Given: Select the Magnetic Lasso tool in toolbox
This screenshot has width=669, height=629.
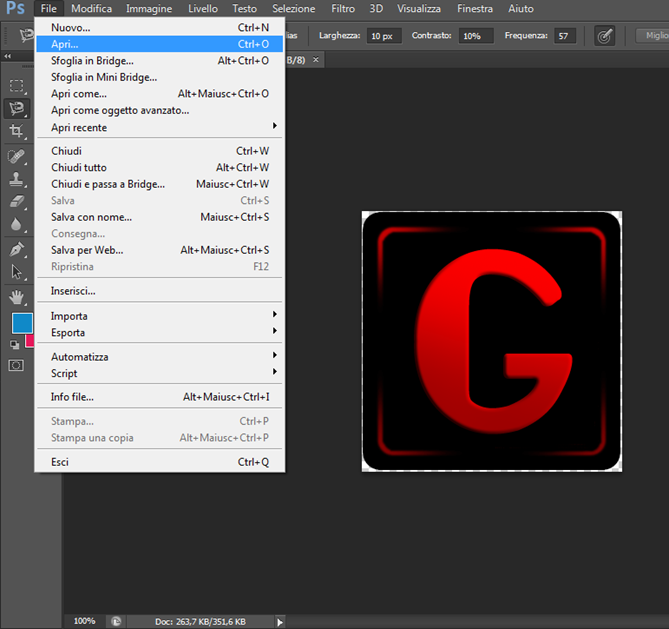Looking at the screenshot, I should 17,108.
